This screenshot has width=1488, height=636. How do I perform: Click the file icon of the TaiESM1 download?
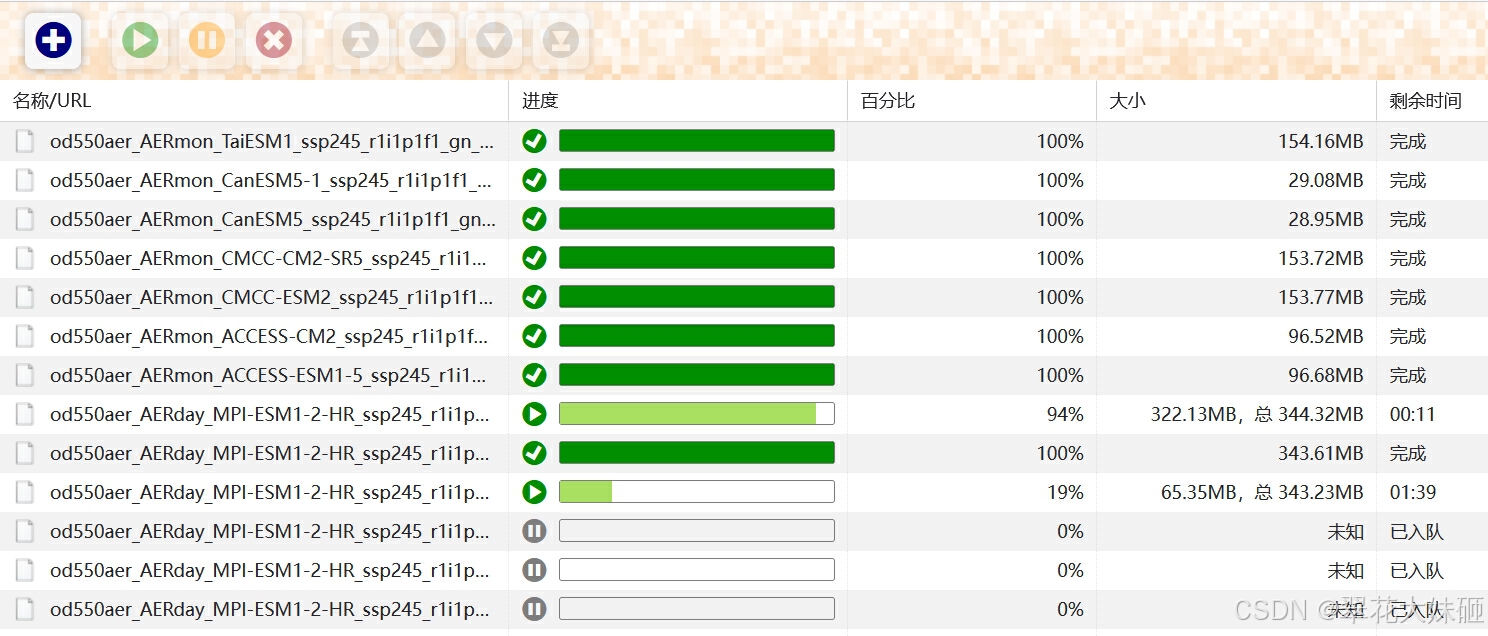[25, 142]
